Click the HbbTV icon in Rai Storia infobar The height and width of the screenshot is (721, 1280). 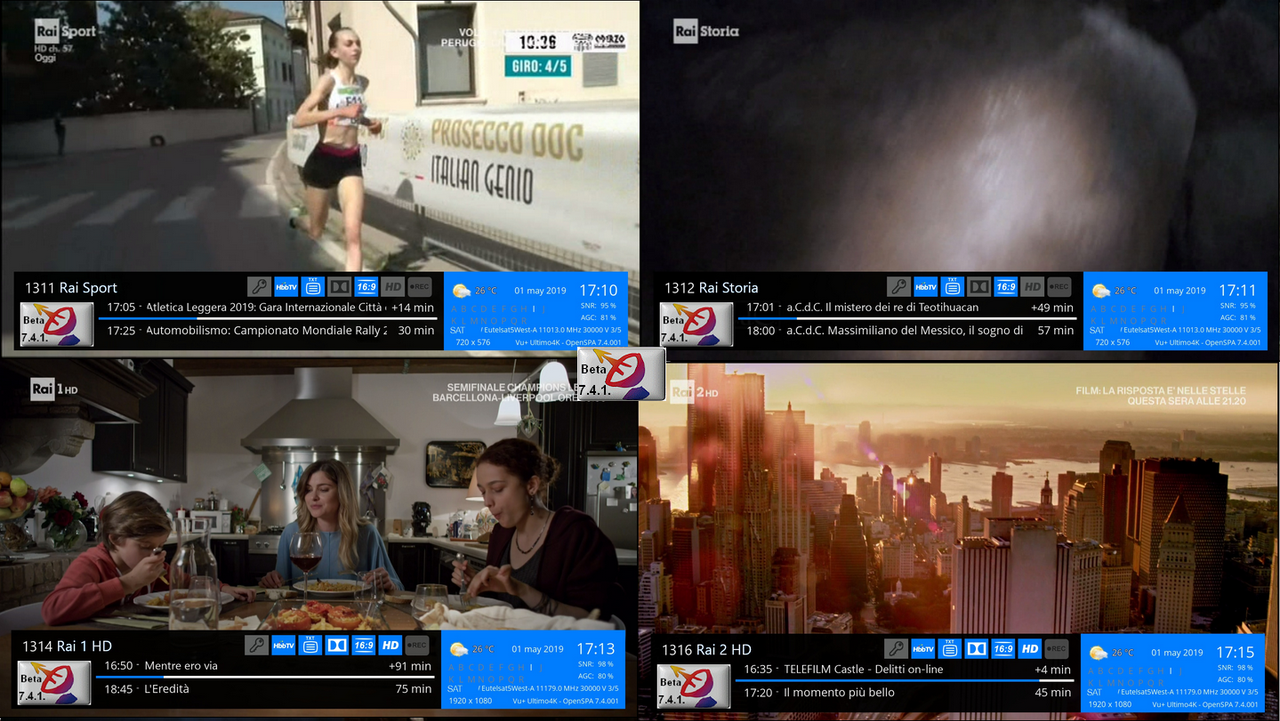point(926,287)
